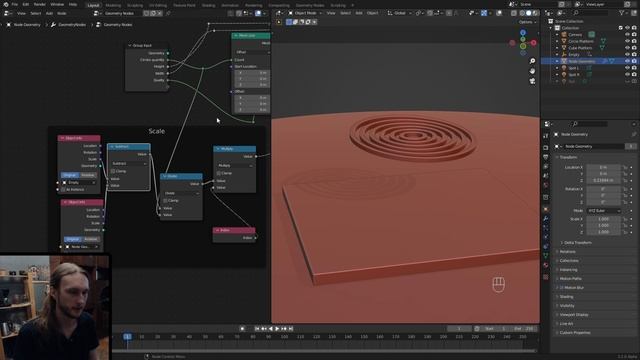Play the animation forward

277,329
